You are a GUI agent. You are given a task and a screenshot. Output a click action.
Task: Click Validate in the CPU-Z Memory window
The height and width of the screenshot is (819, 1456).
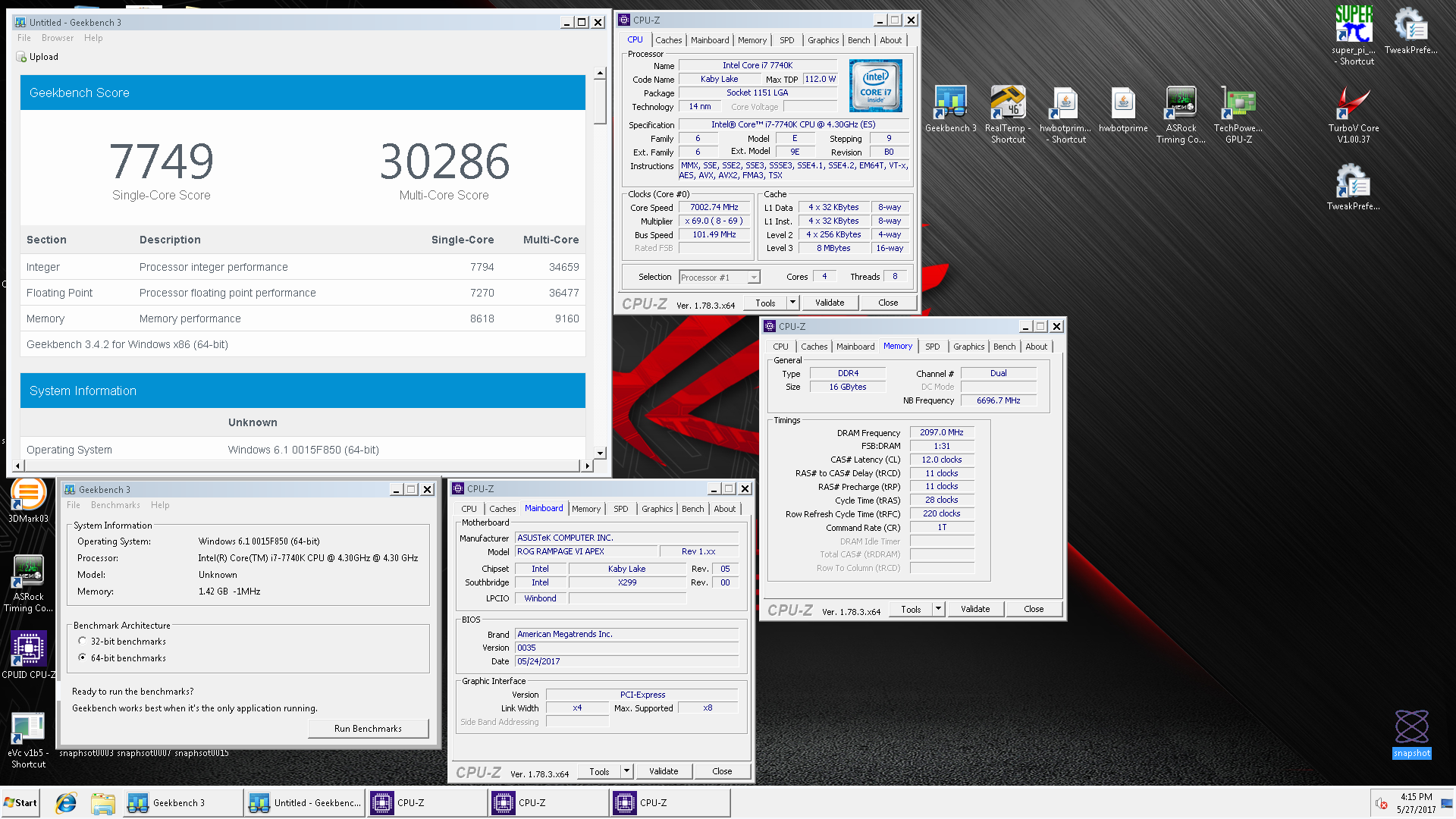(x=974, y=609)
